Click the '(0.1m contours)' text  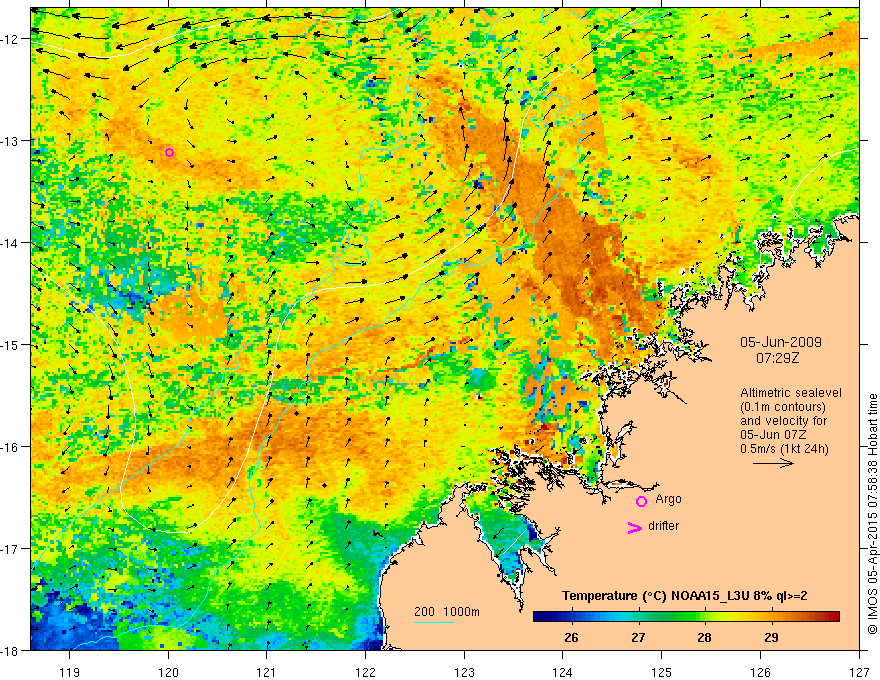point(783,407)
